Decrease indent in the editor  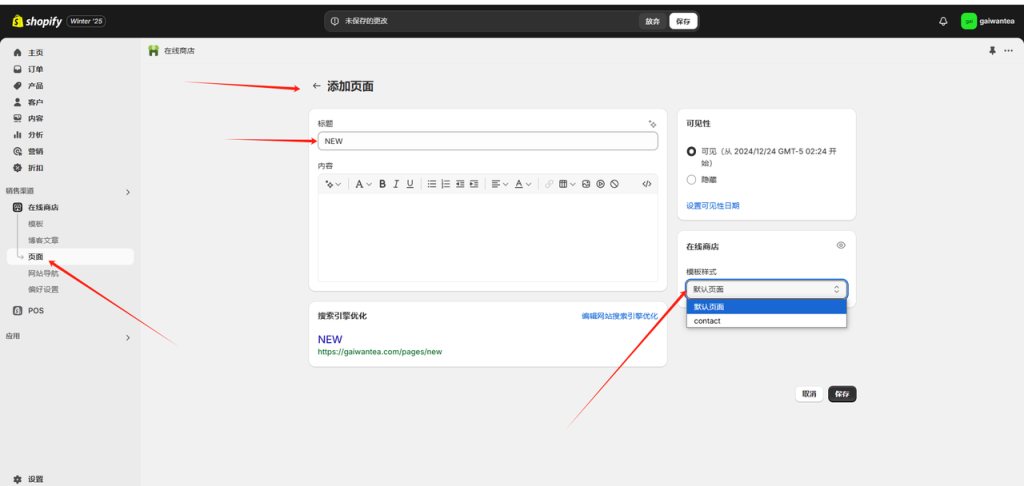(x=460, y=184)
